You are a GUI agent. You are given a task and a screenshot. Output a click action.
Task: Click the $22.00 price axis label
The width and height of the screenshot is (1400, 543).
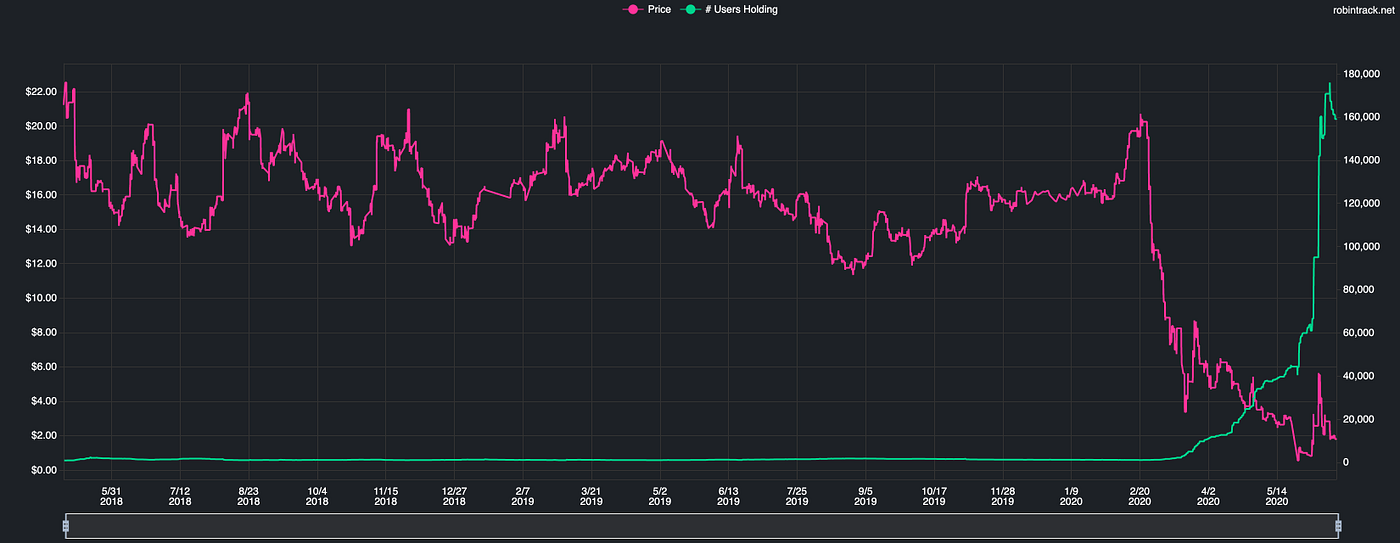[x=39, y=92]
